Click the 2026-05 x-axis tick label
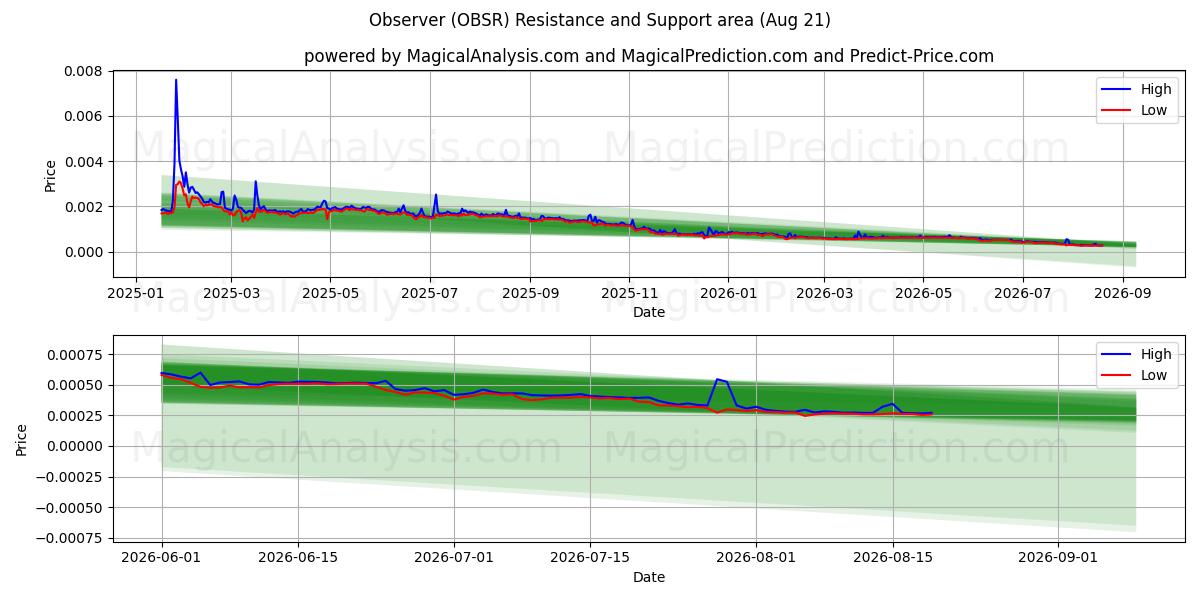The image size is (1200, 600). click(x=922, y=294)
